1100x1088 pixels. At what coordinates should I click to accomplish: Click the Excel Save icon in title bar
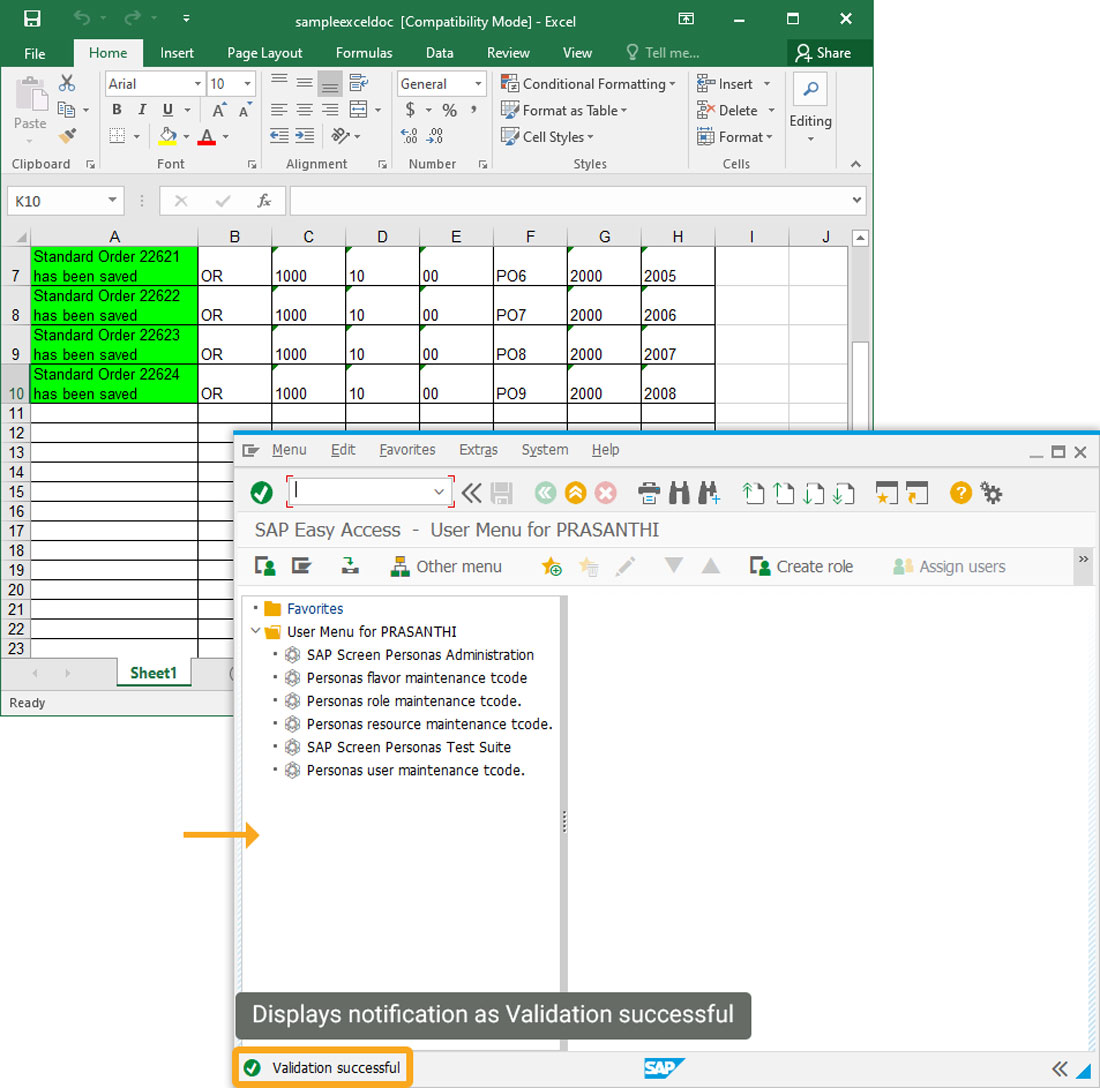point(32,18)
